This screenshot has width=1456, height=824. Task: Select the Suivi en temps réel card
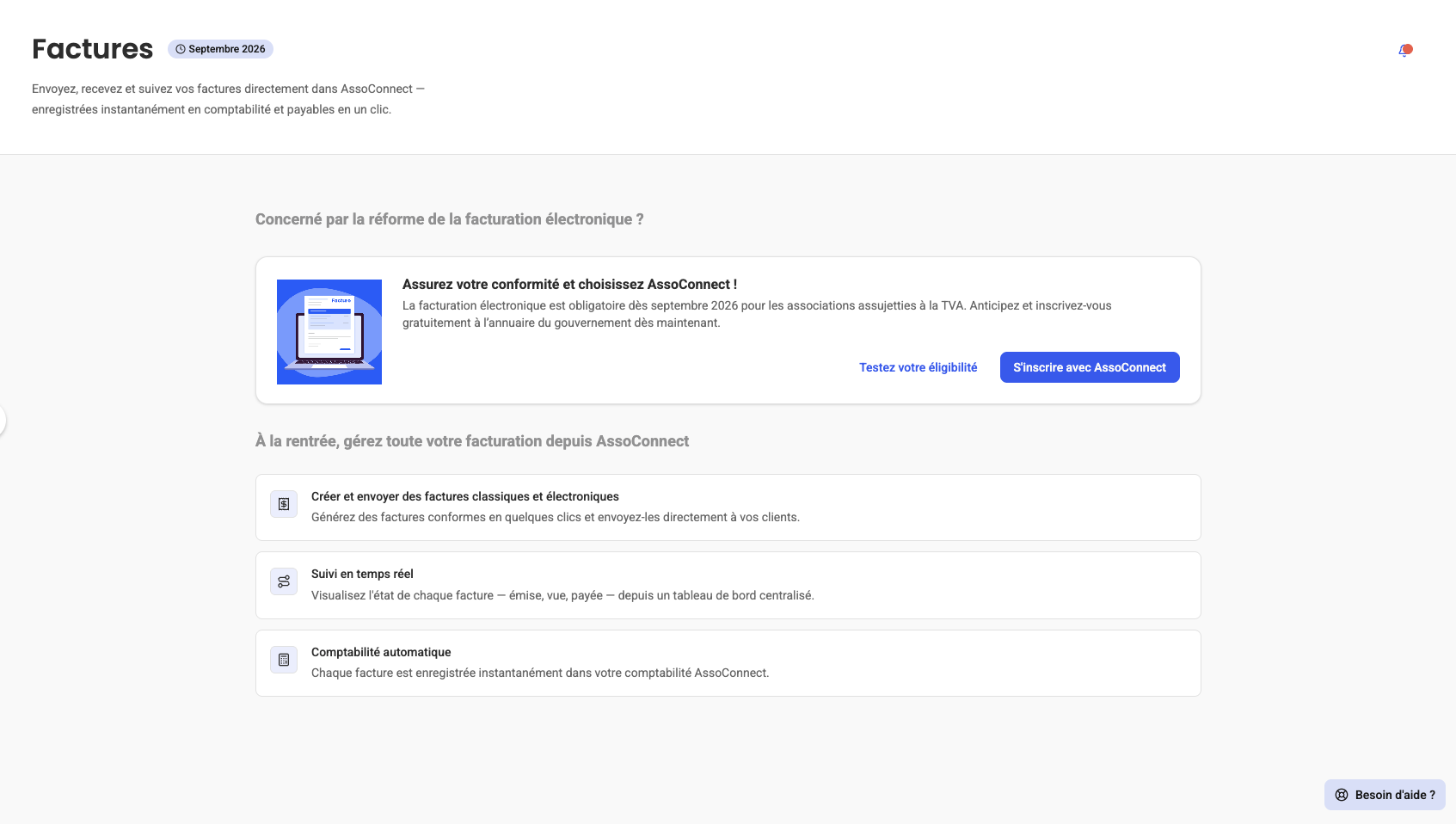point(728,585)
